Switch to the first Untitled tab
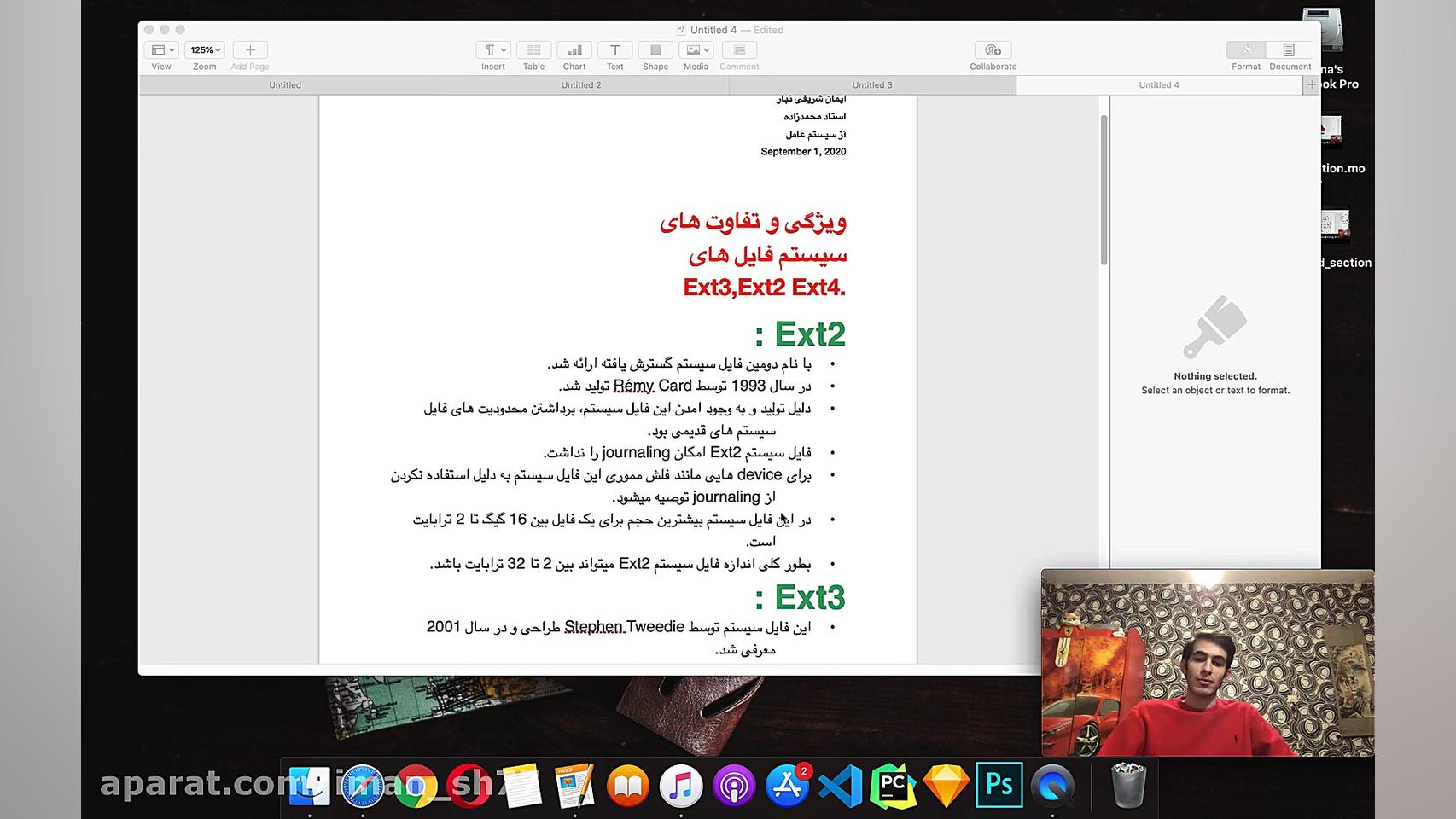 [285, 85]
